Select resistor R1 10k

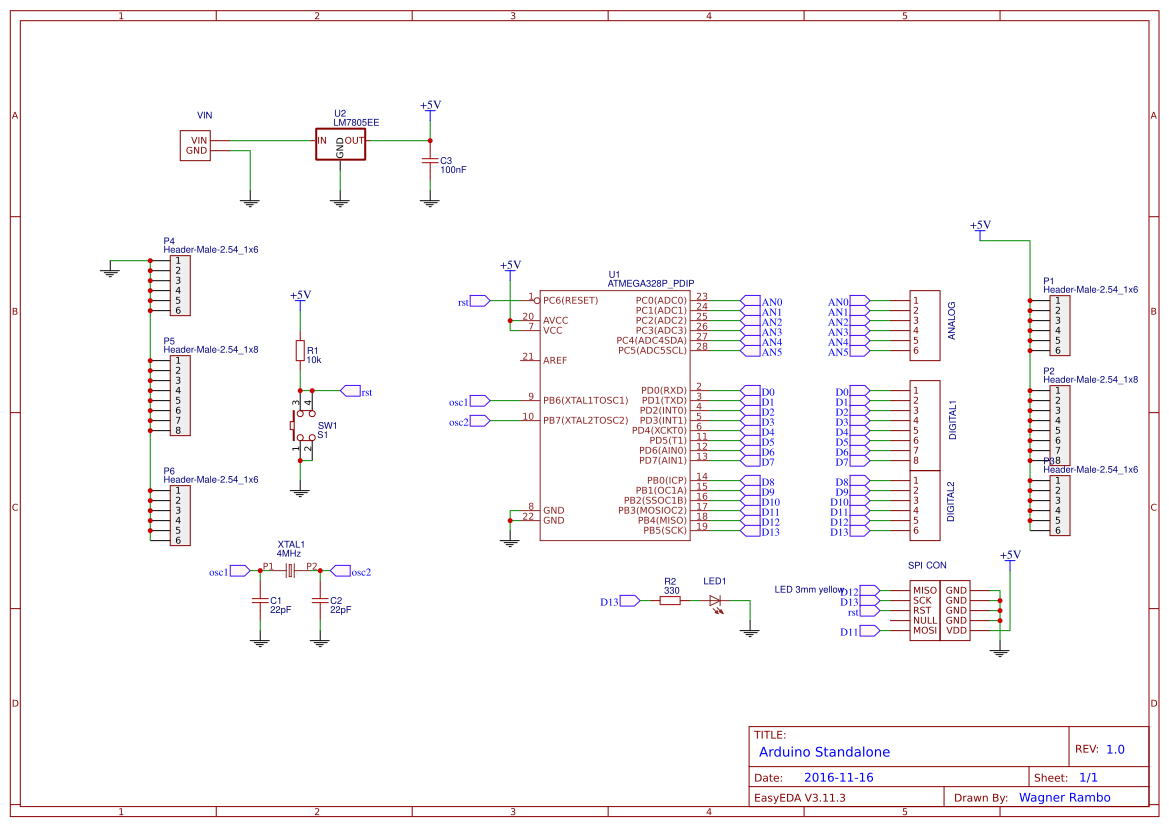point(300,352)
